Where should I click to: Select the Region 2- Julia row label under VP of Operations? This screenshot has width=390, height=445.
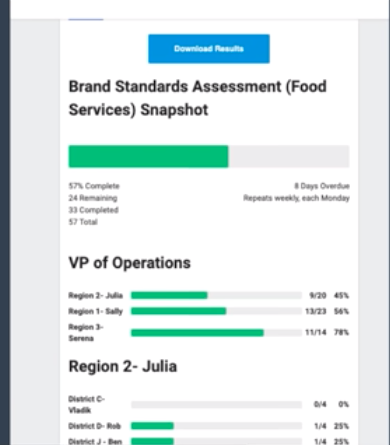[x=96, y=296]
